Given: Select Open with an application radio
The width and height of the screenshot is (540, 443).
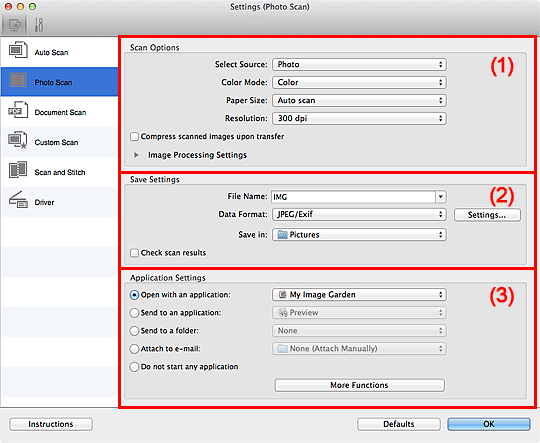Looking at the screenshot, I should coord(134,295).
